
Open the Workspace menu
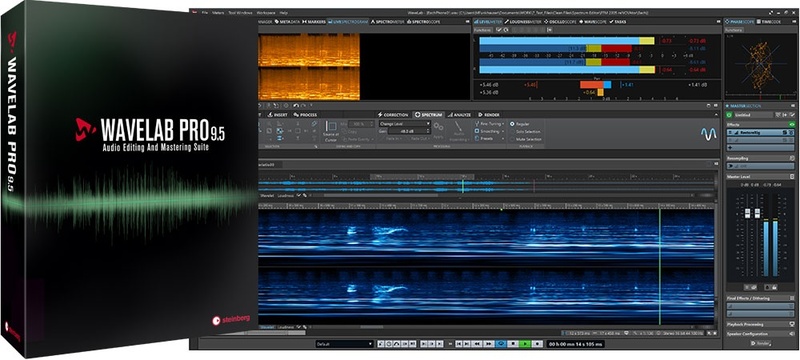[x=265, y=13]
